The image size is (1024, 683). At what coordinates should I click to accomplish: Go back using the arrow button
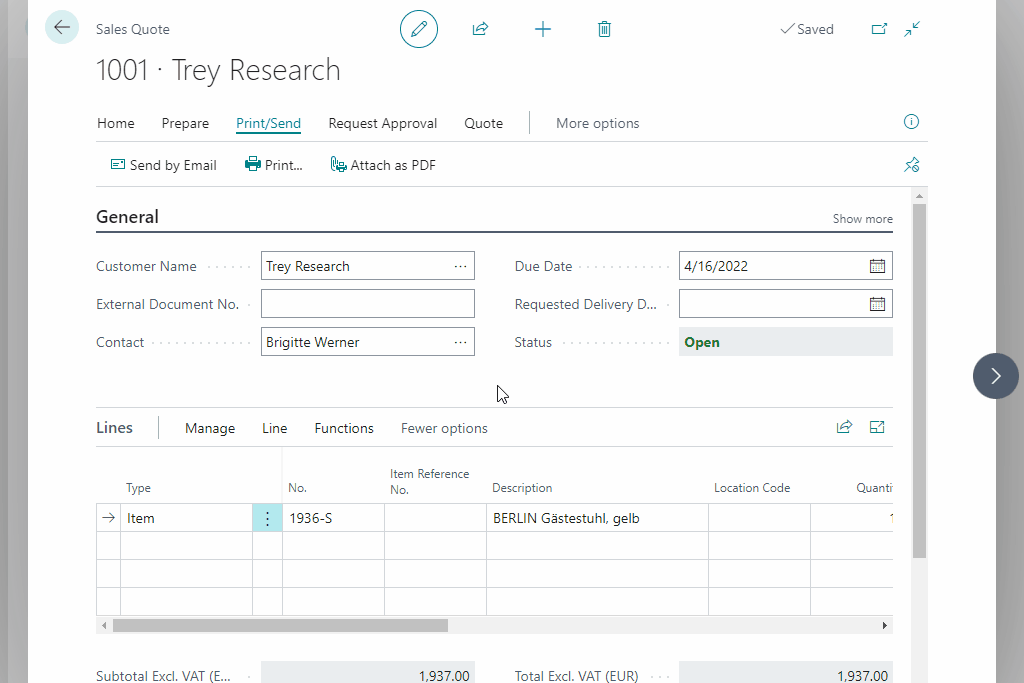coord(62,27)
